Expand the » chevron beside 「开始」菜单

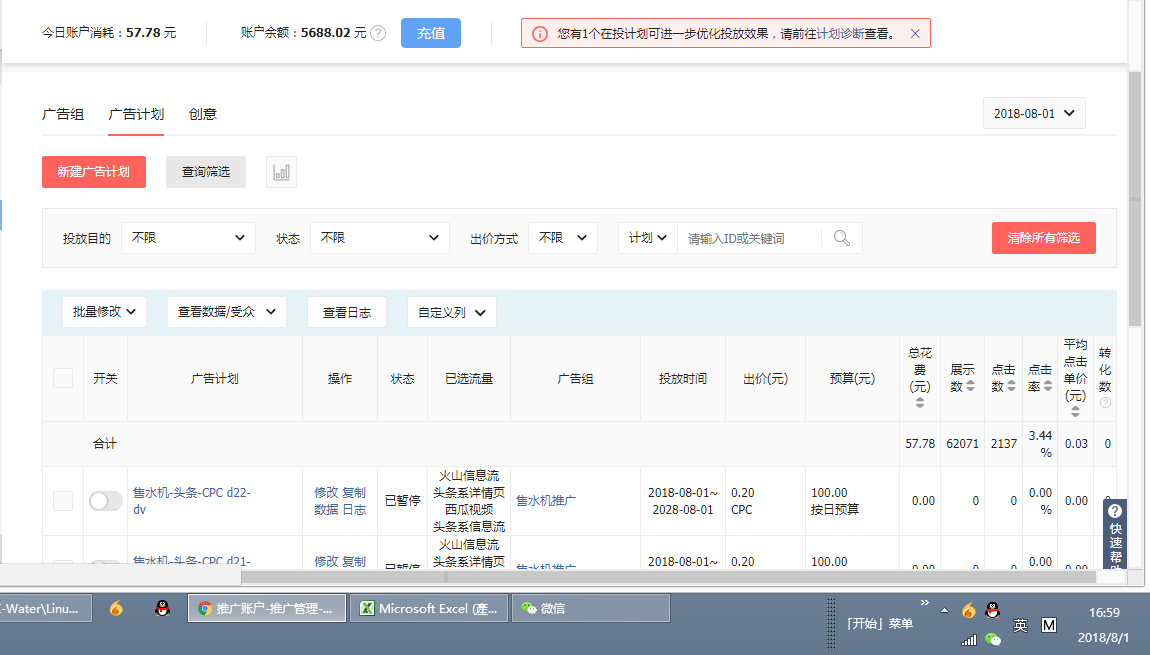pyautogui.click(x=924, y=603)
